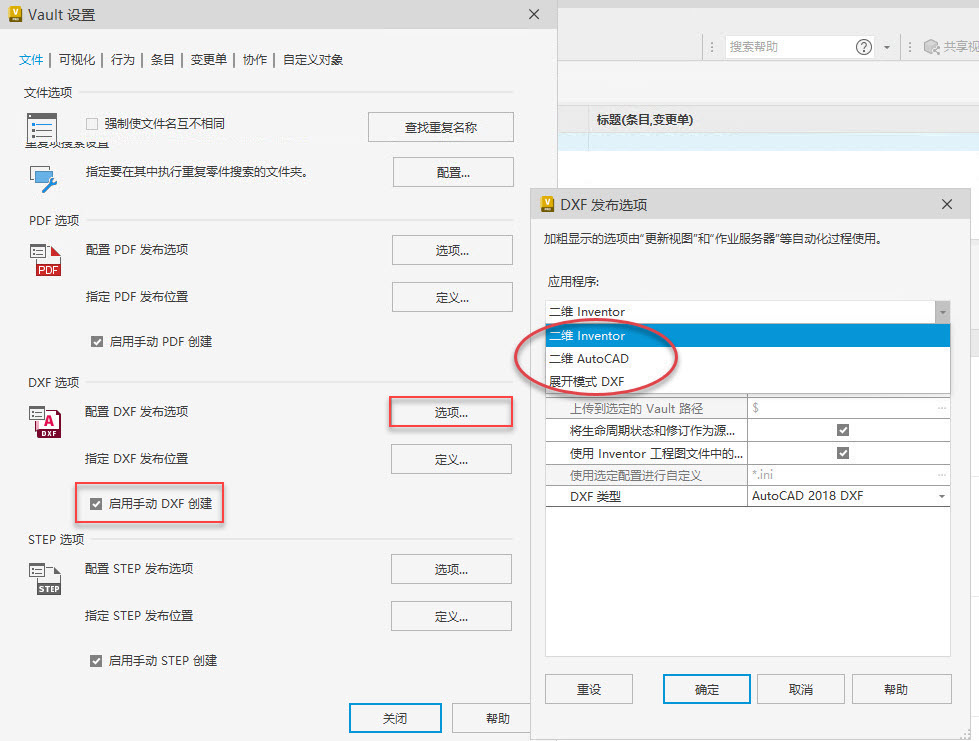The image size is (979, 741).
Task: Close the DXF 发布选项 dialog
Action: pos(947,204)
